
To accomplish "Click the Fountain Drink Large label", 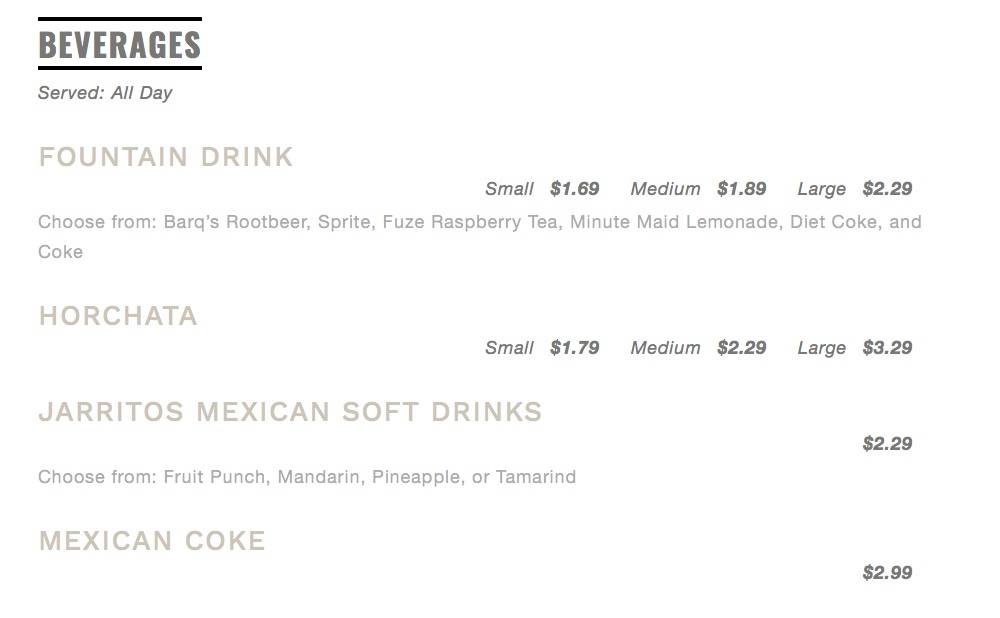I will click(x=821, y=189).
